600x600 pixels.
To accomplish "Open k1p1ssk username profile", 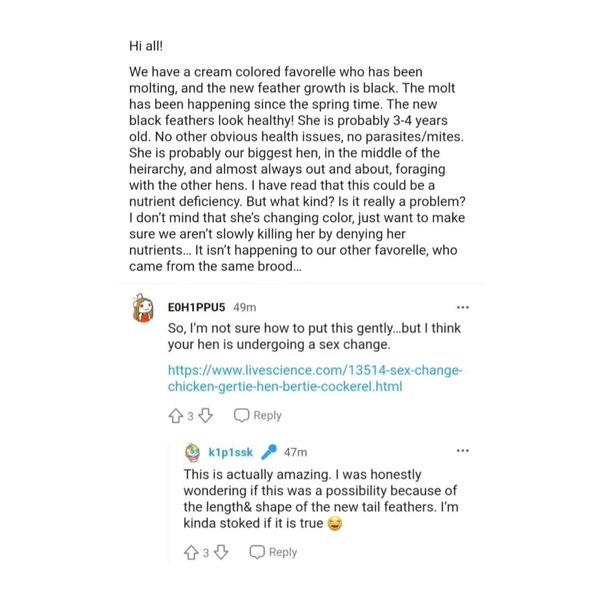I will click(x=230, y=452).
